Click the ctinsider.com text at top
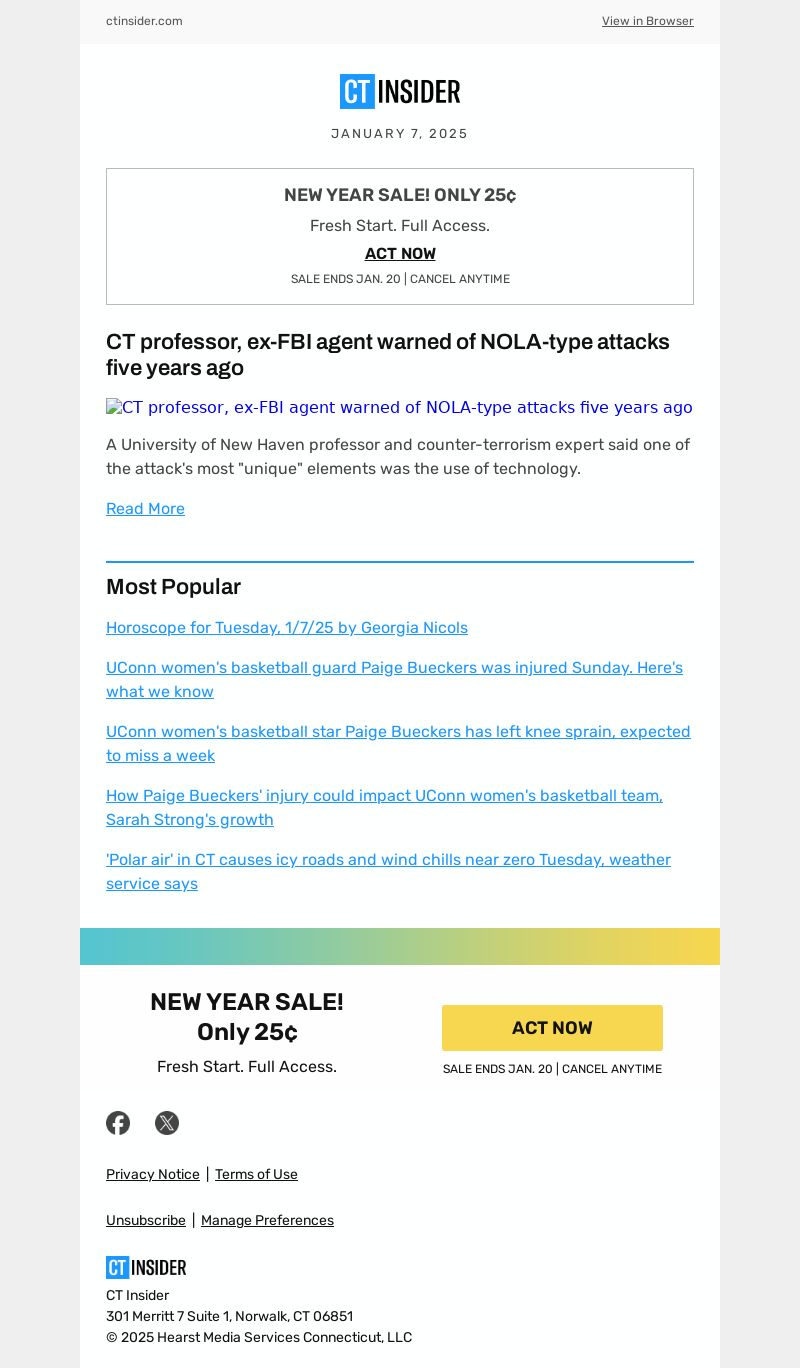 pyautogui.click(x=144, y=21)
